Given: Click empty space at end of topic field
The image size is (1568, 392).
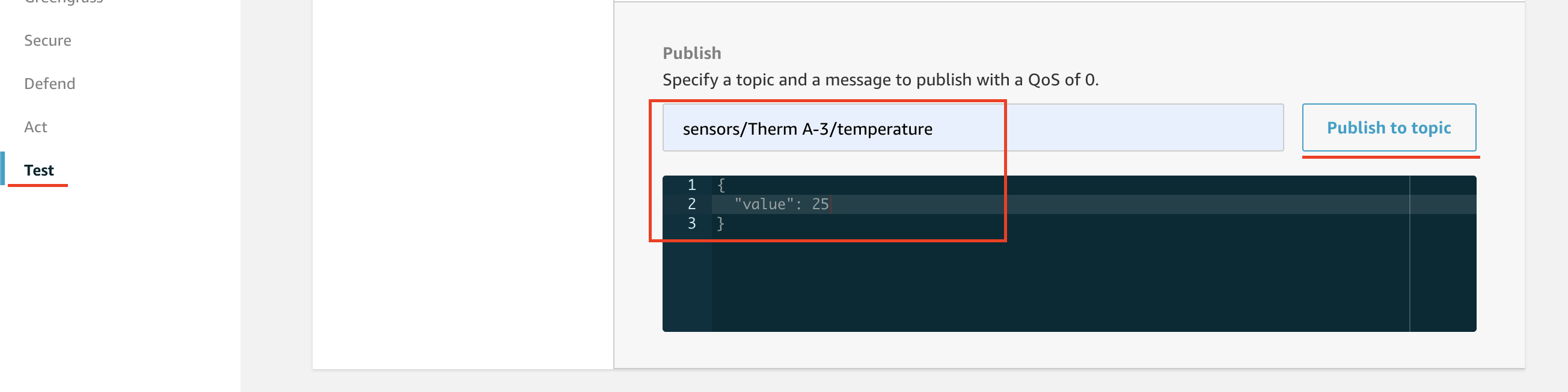Looking at the screenshot, I should pyautogui.click(x=1126, y=129).
